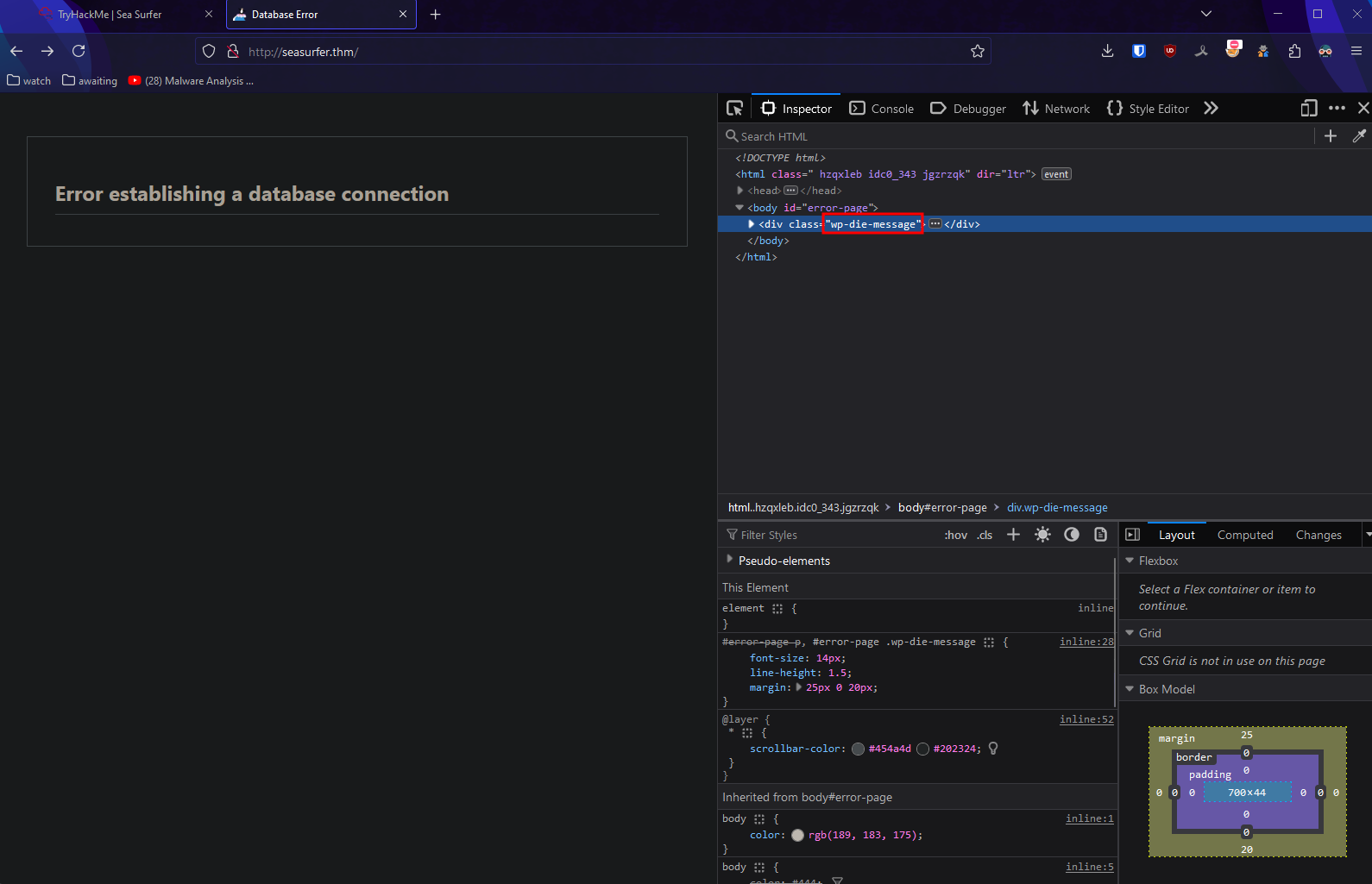
Task: Collapse the sidebar pane toggle icon
Action: tap(1133, 535)
